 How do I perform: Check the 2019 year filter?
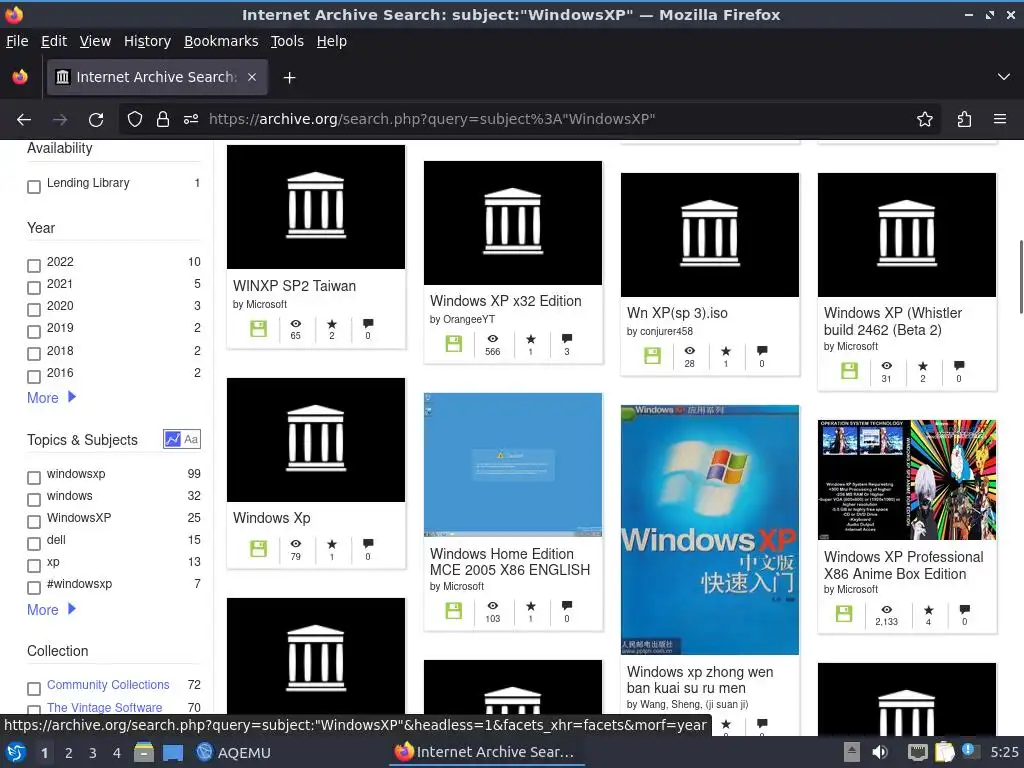(34, 332)
